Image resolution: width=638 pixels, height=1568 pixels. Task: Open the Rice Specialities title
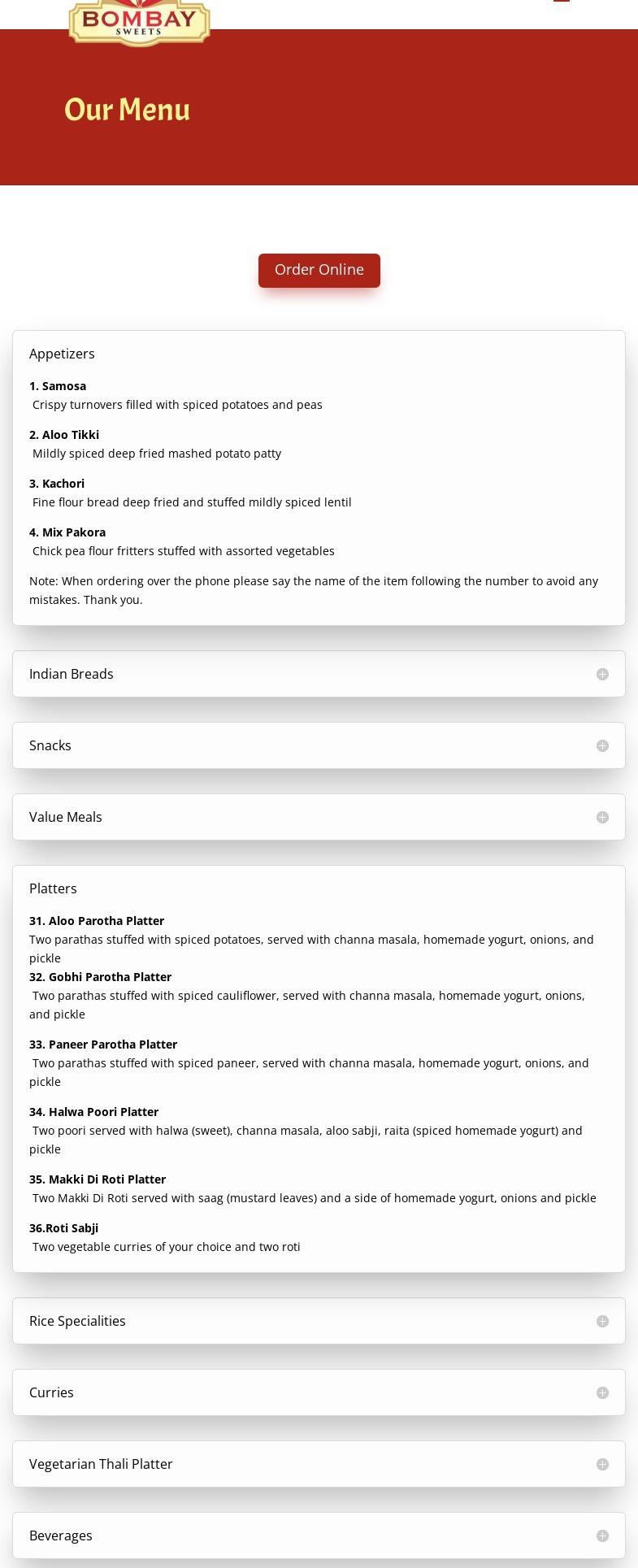(x=77, y=1321)
